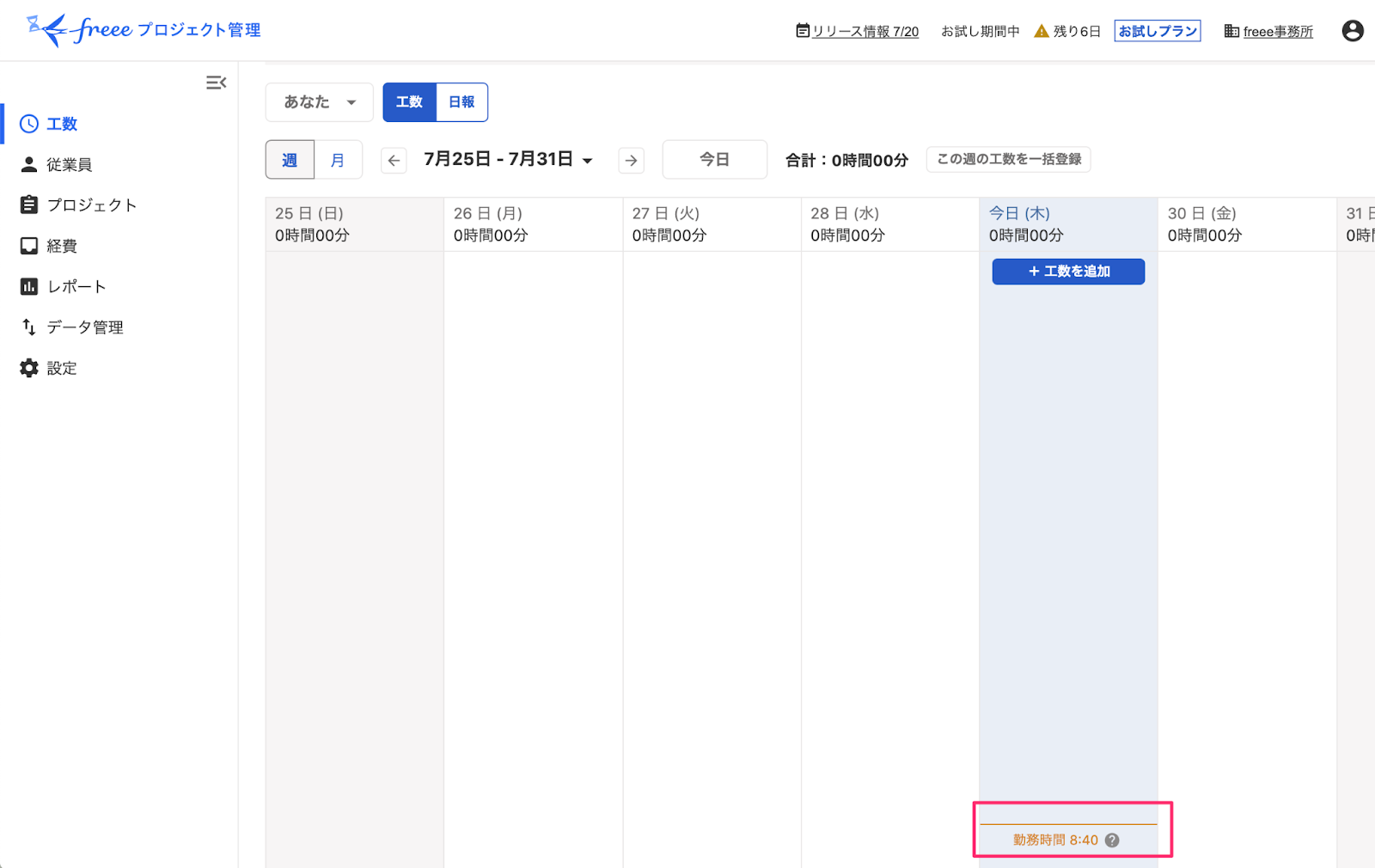Collapse the sidebar with the menu toggle icon

click(216, 83)
